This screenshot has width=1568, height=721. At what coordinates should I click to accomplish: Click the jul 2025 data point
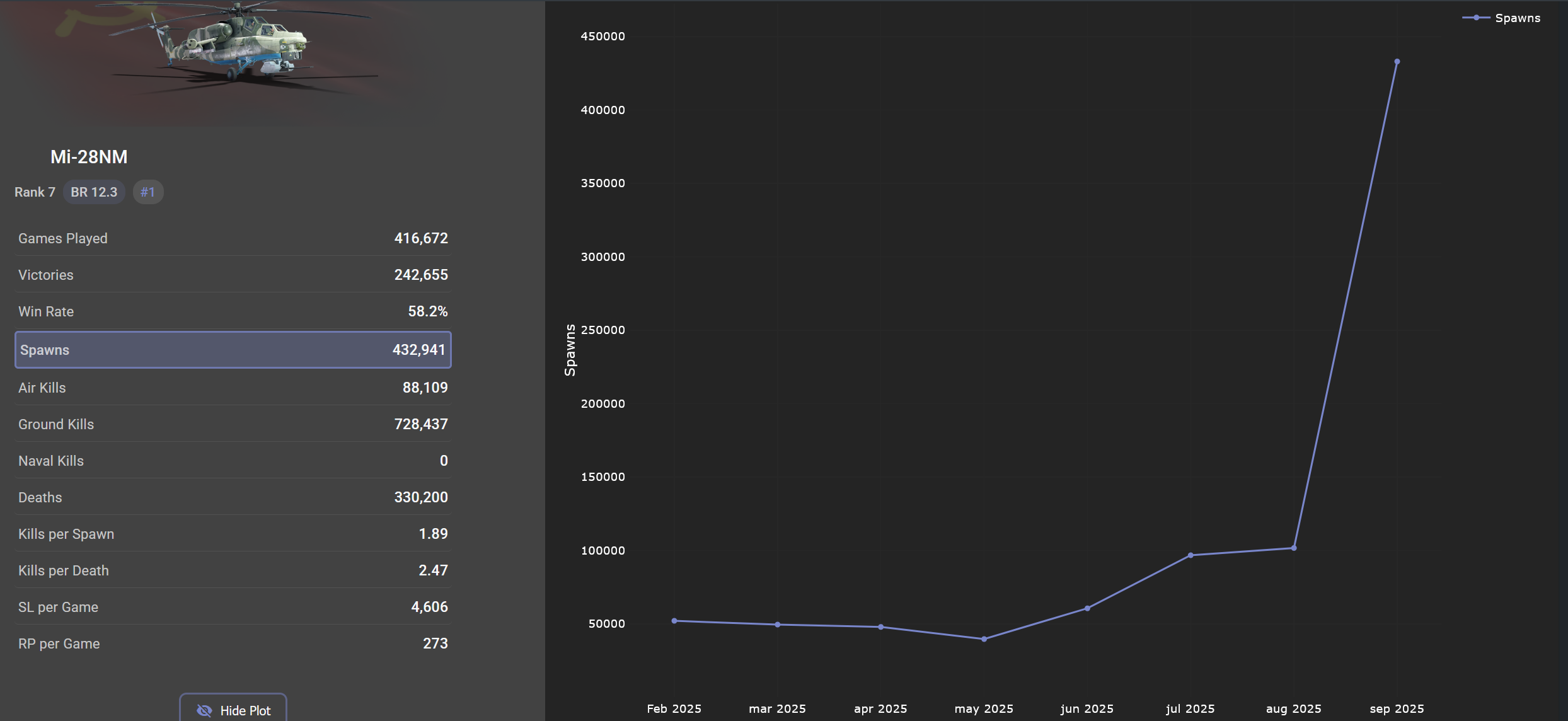1190,555
